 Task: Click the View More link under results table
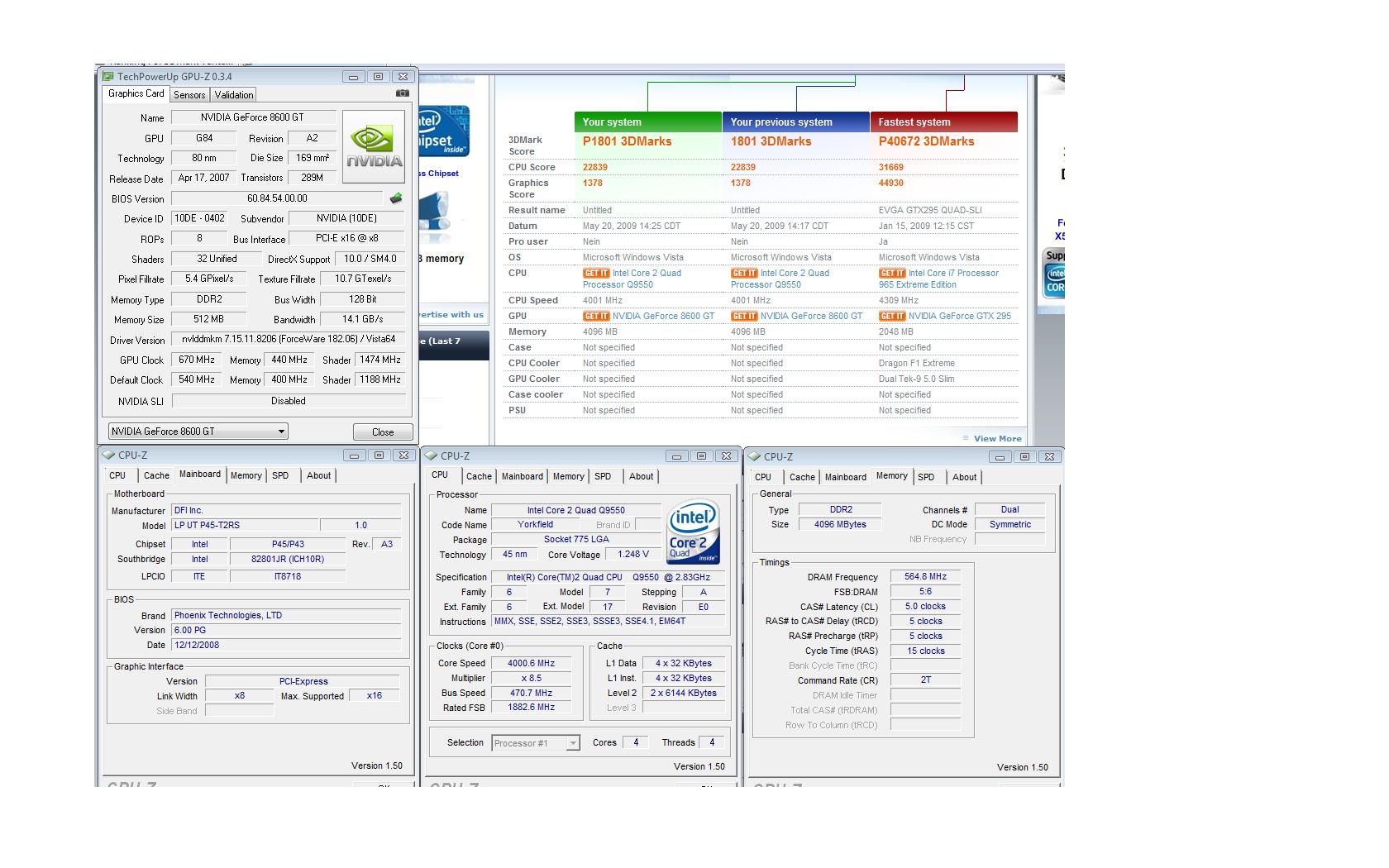(997, 439)
